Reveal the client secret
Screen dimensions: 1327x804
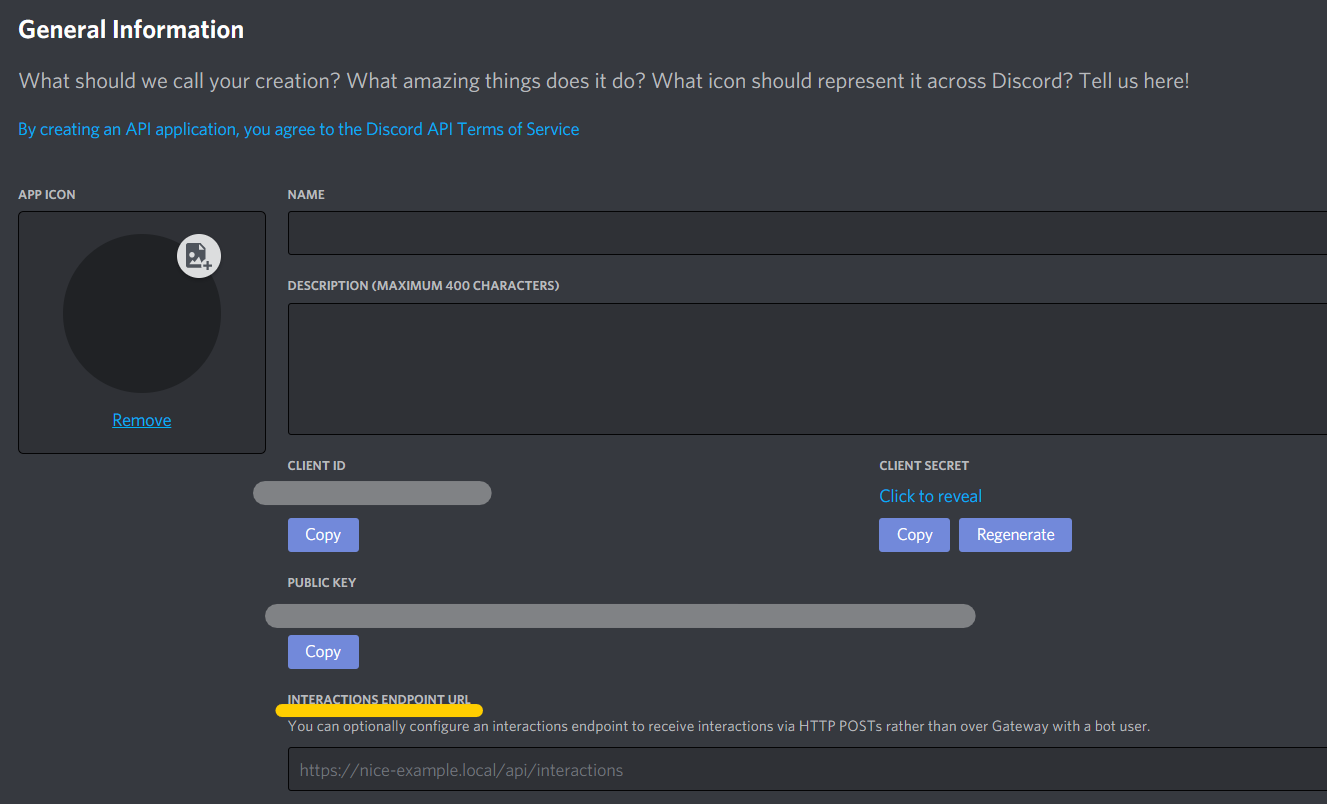[930, 496]
